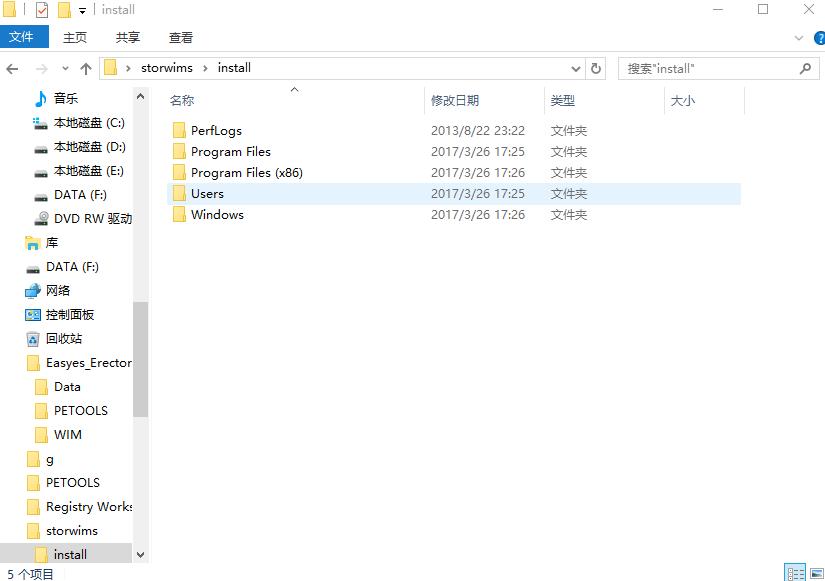
Task: Activate the Details view toggle in status bar
Action: tap(795, 572)
